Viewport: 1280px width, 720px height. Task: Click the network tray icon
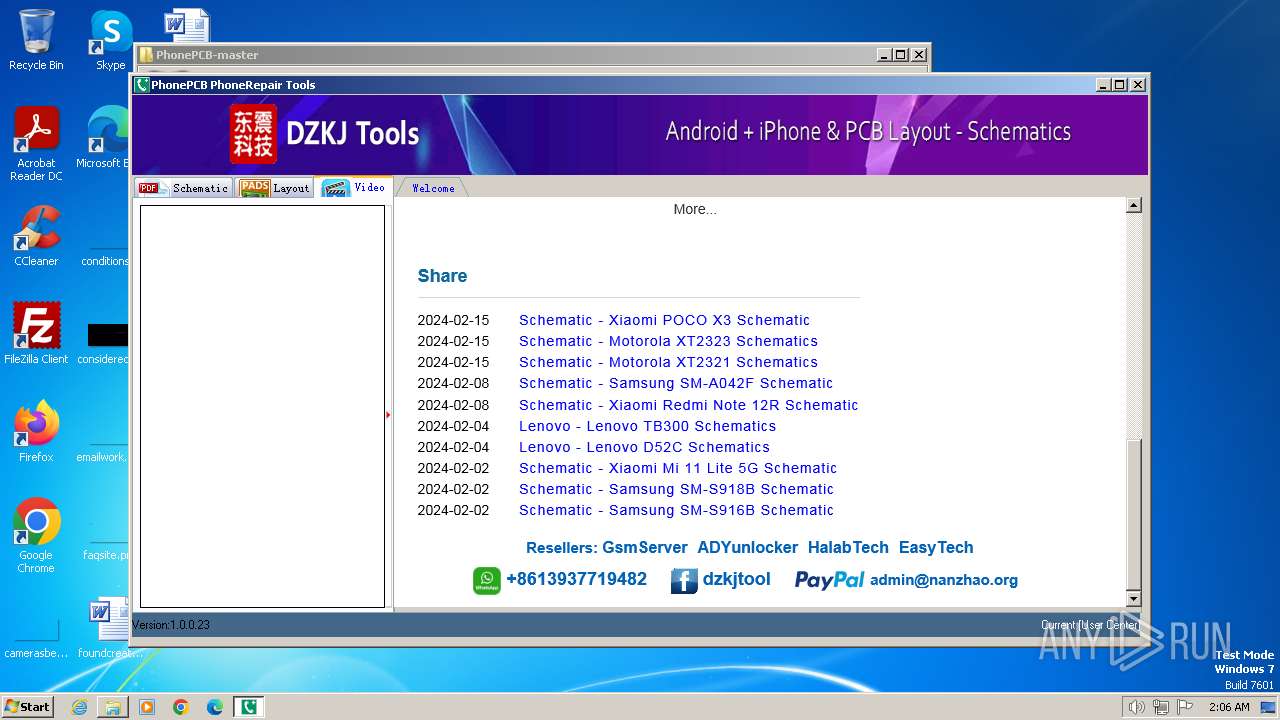(x=1161, y=707)
